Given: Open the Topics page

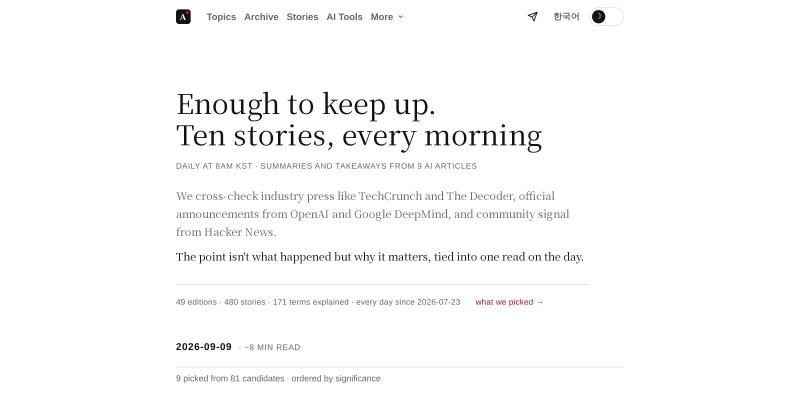Looking at the screenshot, I should click(221, 17).
